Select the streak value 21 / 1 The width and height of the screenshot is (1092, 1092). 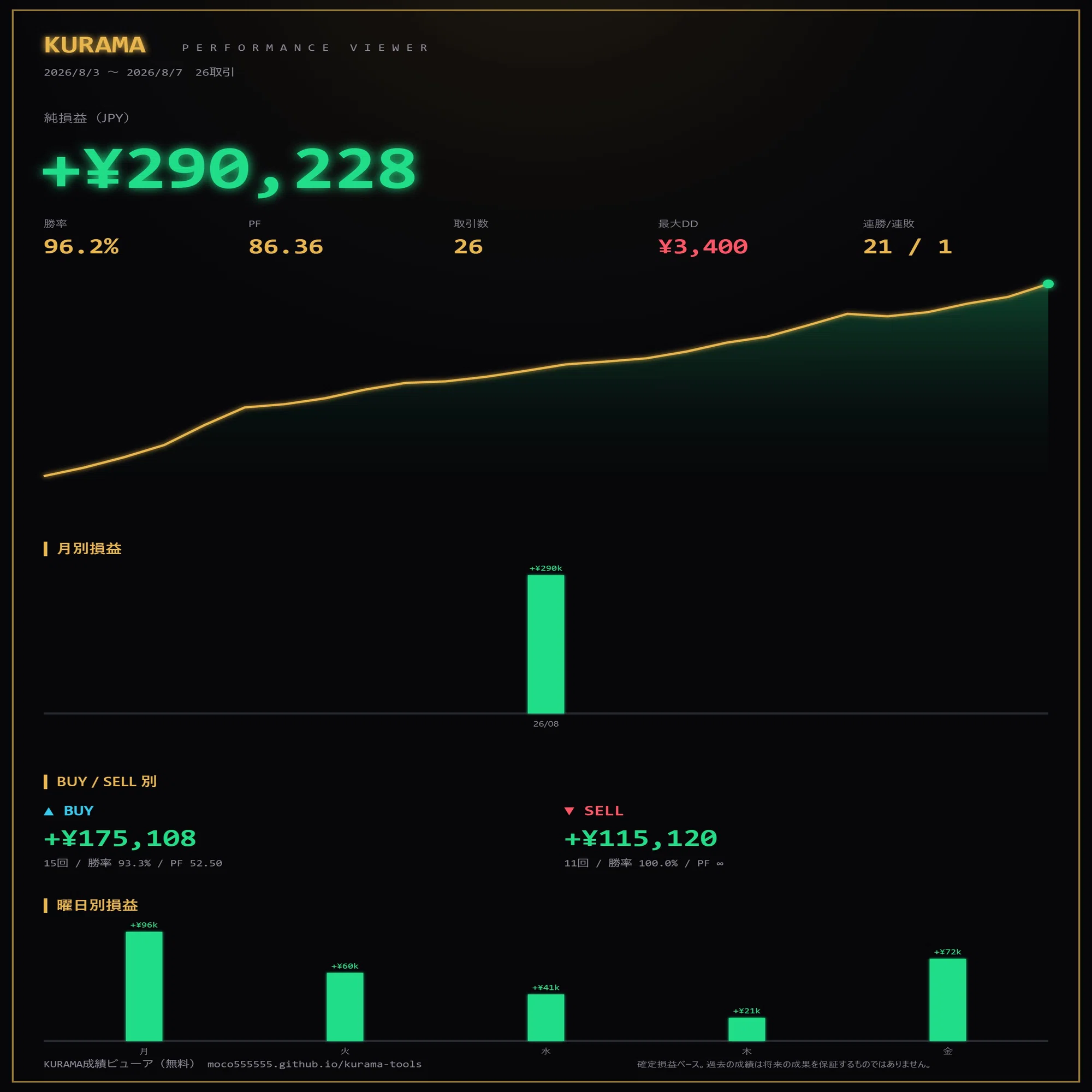point(908,246)
